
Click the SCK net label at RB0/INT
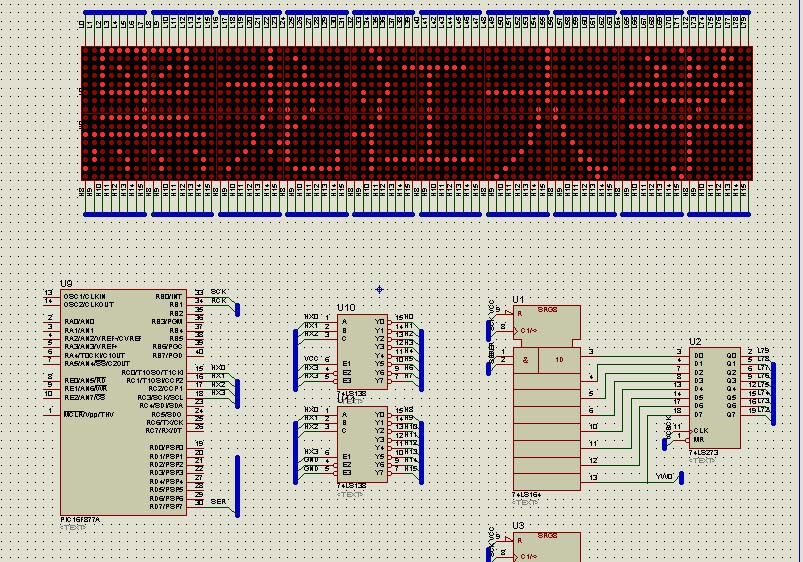tap(217, 292)
